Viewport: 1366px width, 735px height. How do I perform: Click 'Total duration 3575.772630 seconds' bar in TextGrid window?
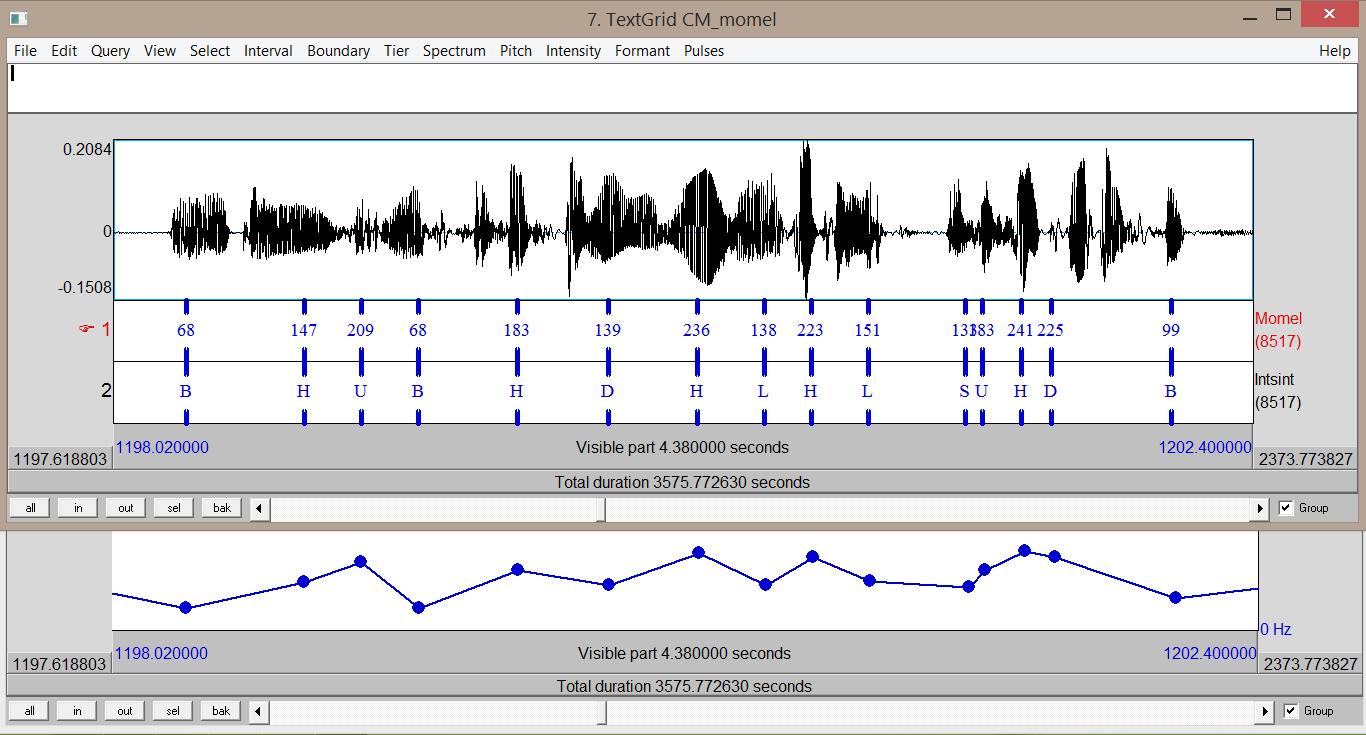point(682,482)
